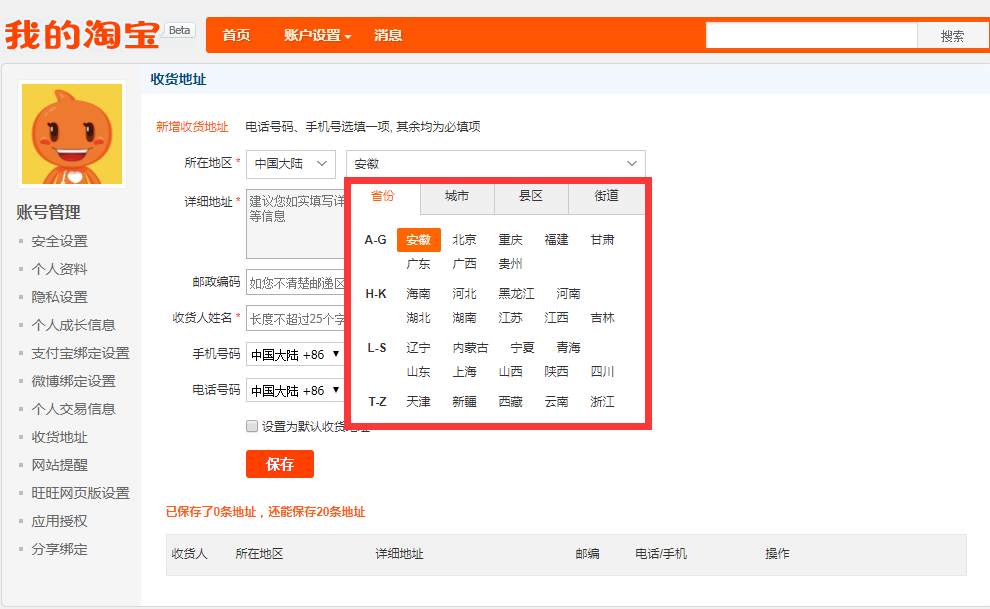Screen dimensions: 990x609
Task: Select province 甘肃
Action: point(602,240)
